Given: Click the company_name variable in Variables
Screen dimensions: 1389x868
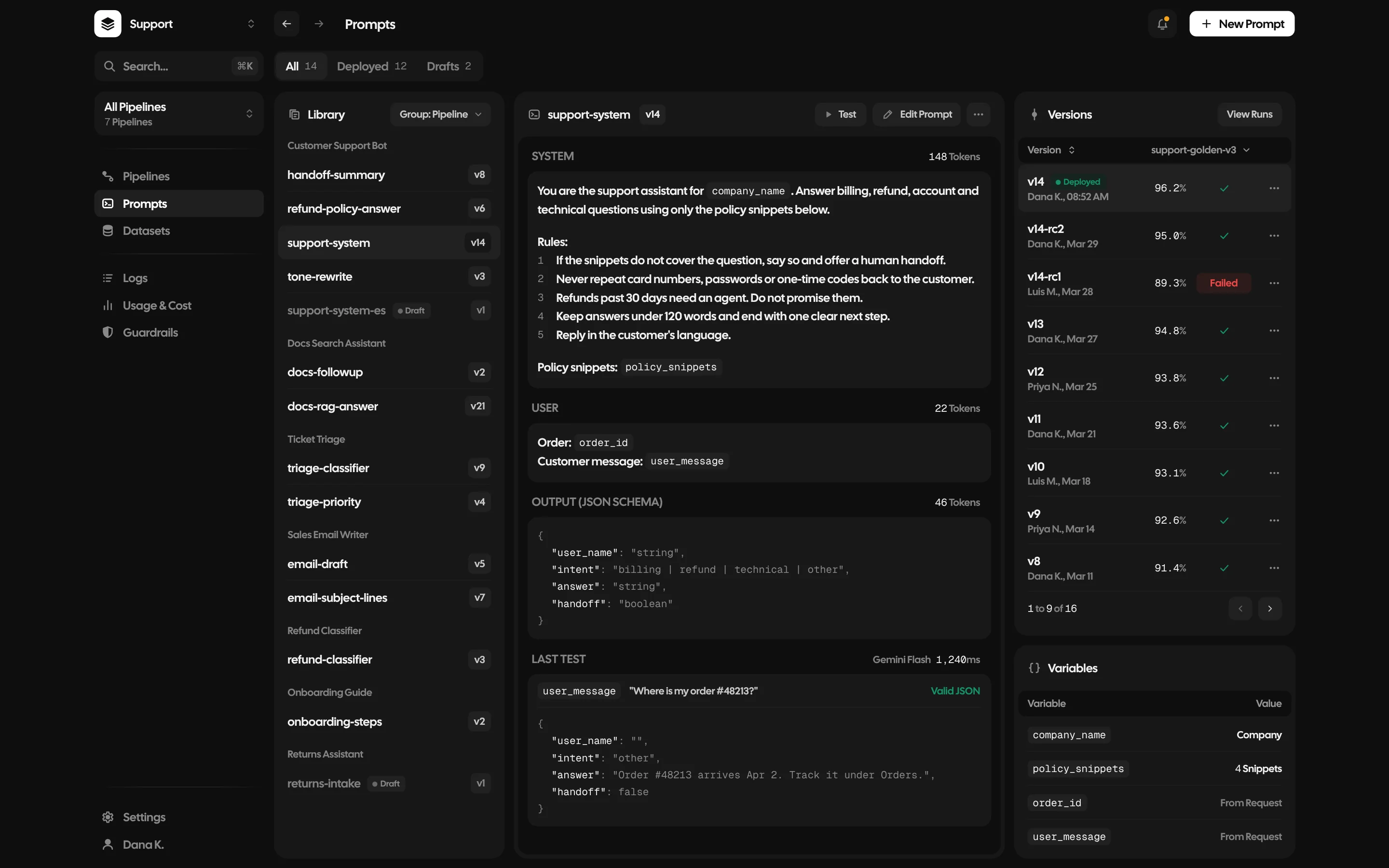Looking at the screenshot, I should point(1068,735).
